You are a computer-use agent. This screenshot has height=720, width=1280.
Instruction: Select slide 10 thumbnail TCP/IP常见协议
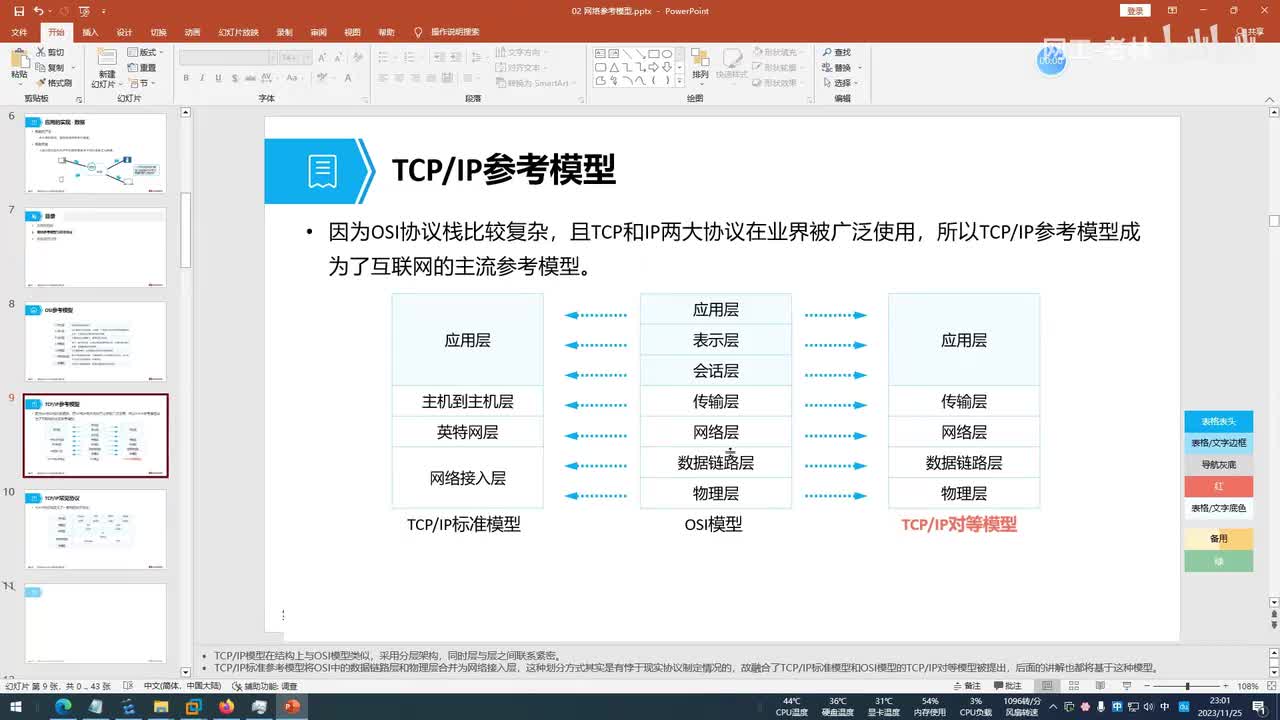pyautogui.click(x=95, y=529)
